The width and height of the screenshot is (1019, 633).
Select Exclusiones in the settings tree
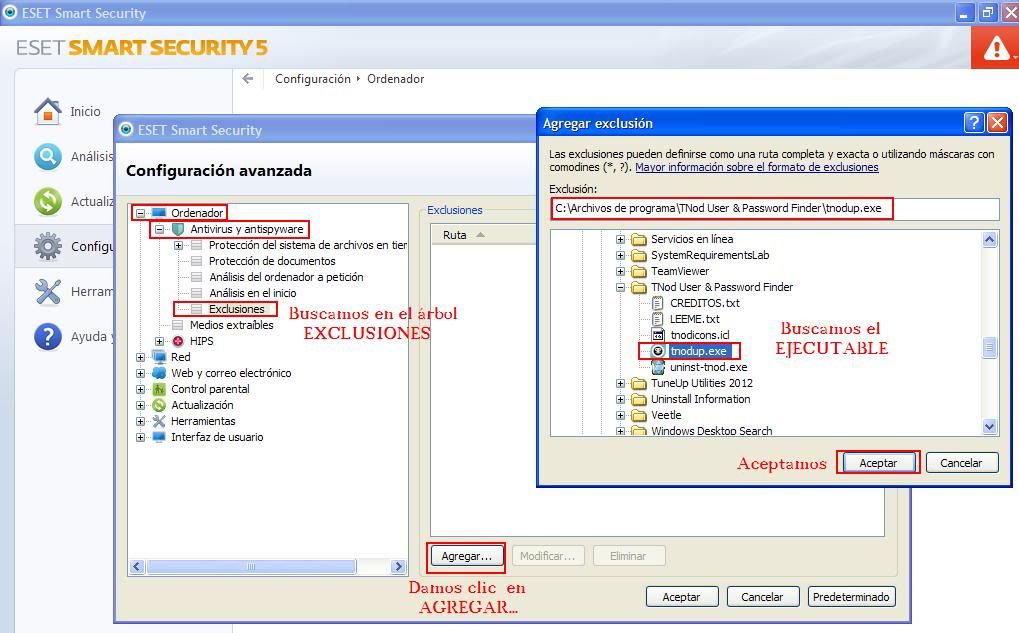237,309
